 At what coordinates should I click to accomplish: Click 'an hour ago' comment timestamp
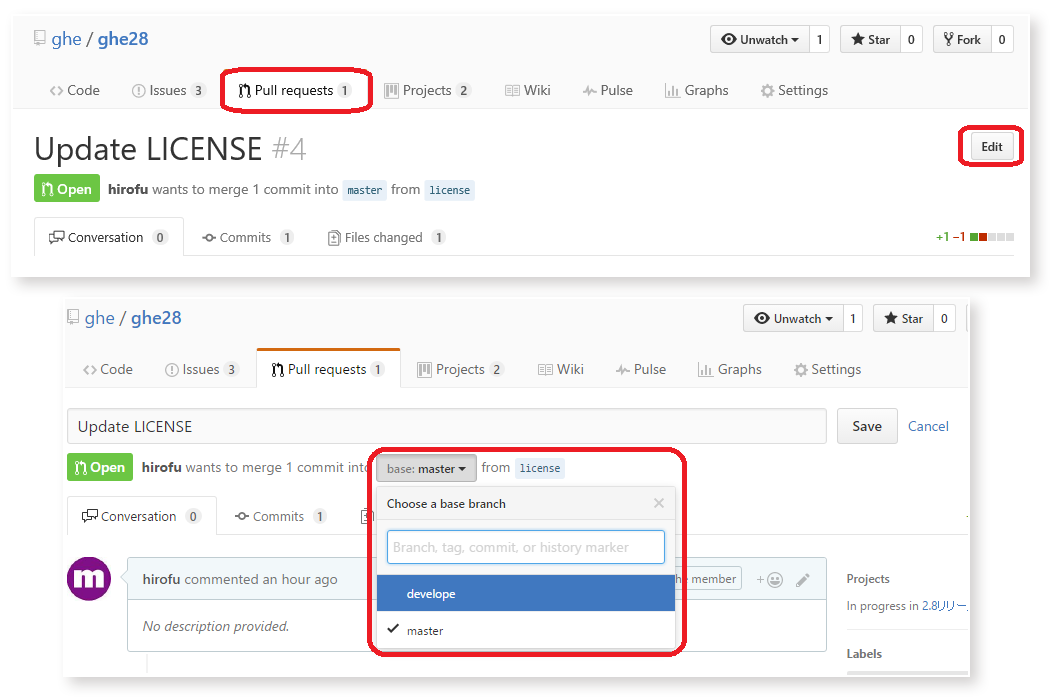pos(299,579)
